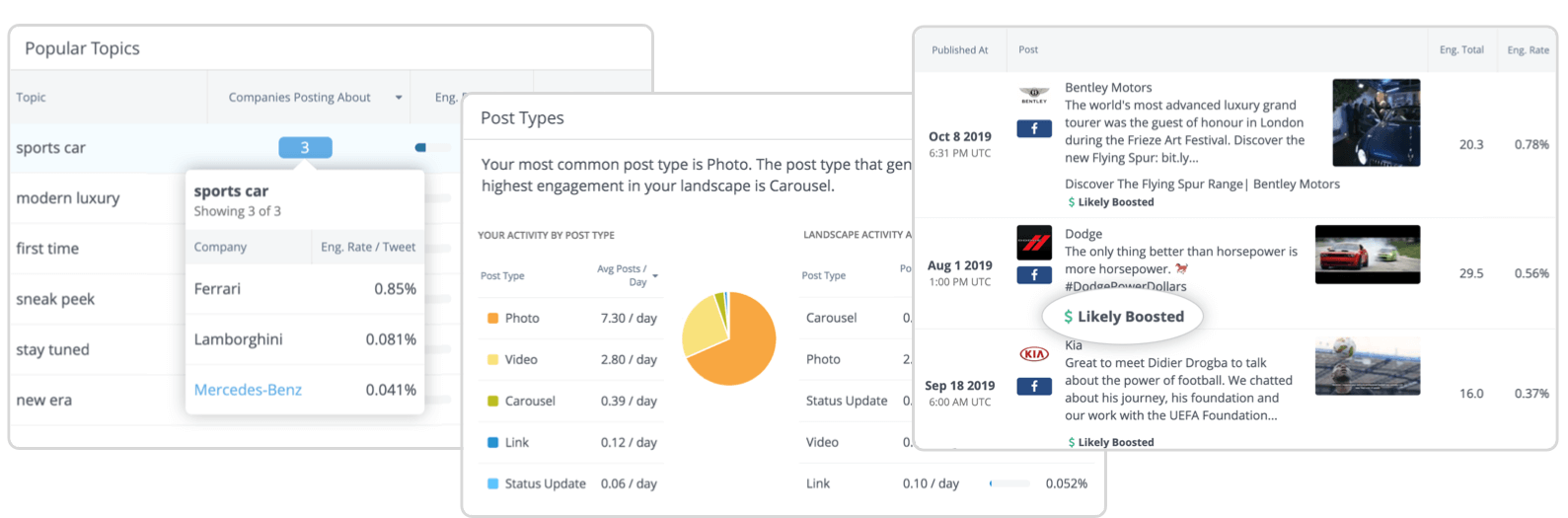Sort by the Avg Posts / Day arrow
Viewport: 1568px width, 518px height.
pyautogui.click(x=655, y=276)
